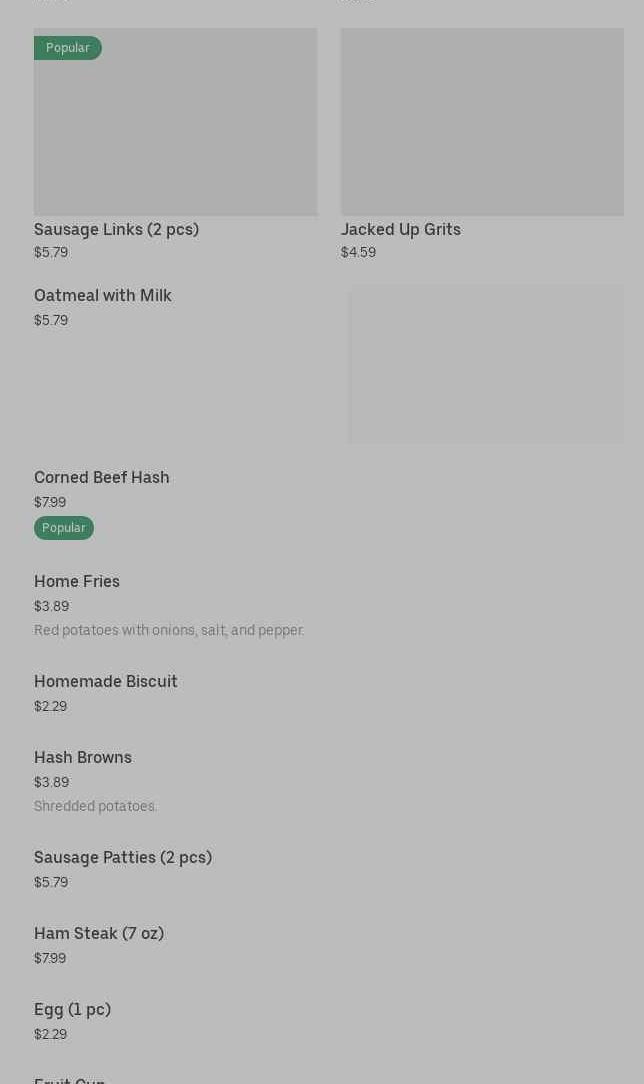Open the Oatmeal with Milk item

coord(103,295)
